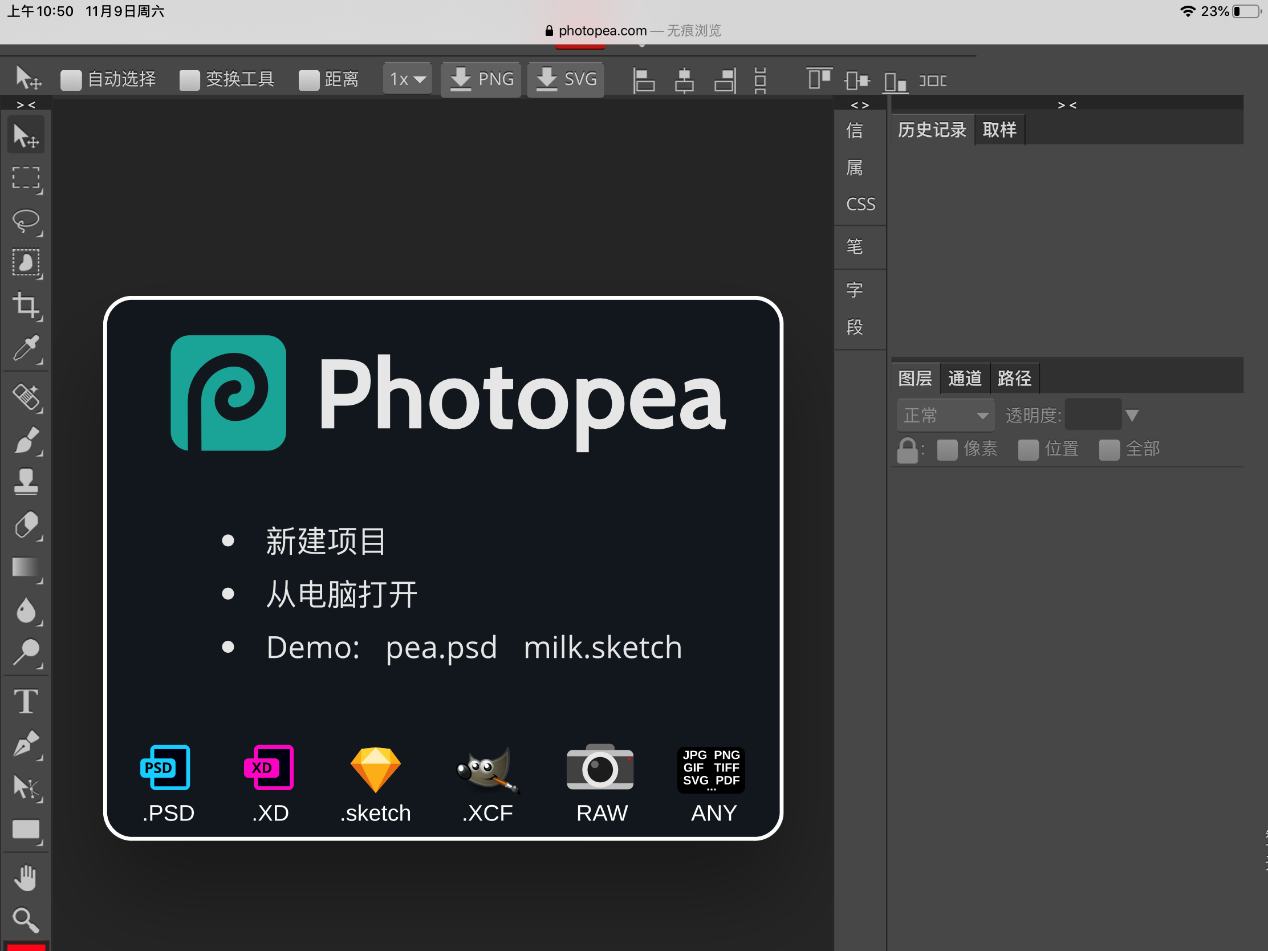Click the Move tool icon in options bar

click(29, 79)
